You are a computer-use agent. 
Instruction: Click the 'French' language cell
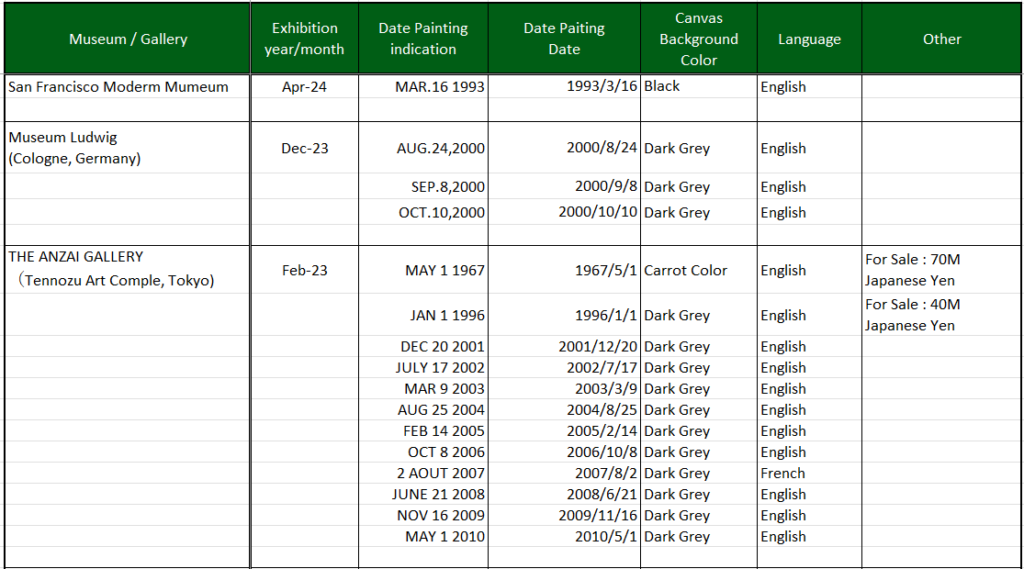[x=809, y=473]
